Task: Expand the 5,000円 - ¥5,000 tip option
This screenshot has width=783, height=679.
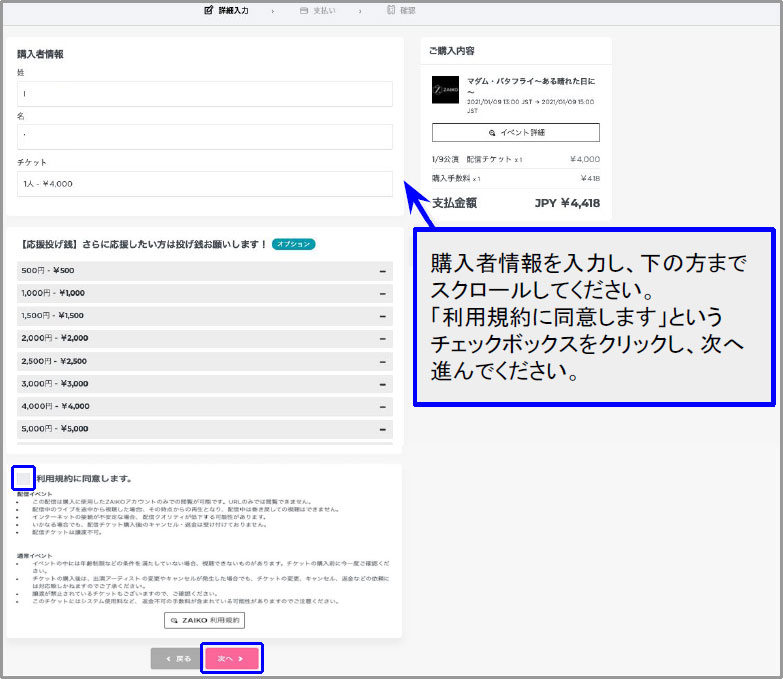Action: (205, 429)
